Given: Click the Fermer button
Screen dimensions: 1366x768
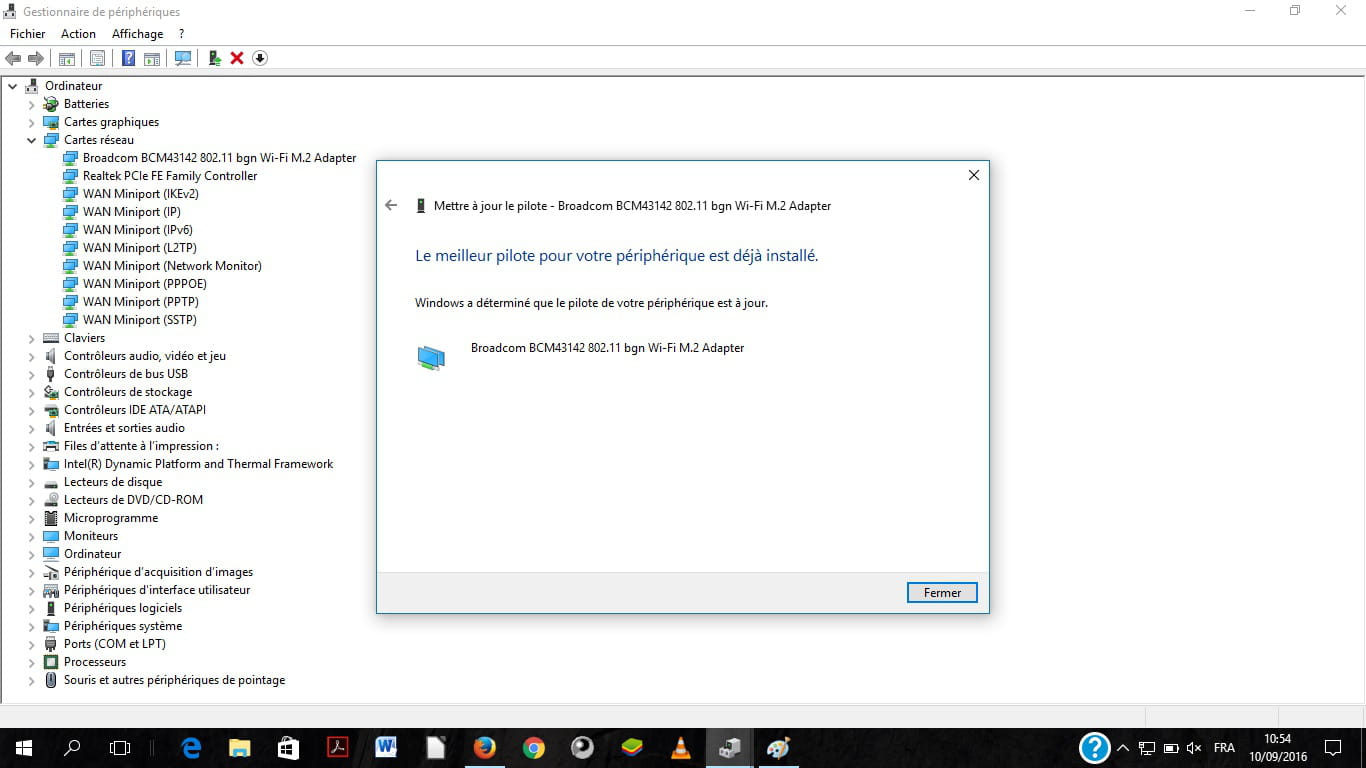Looking at the screenshot, I should pyautogui.click(x=942, y=593).
